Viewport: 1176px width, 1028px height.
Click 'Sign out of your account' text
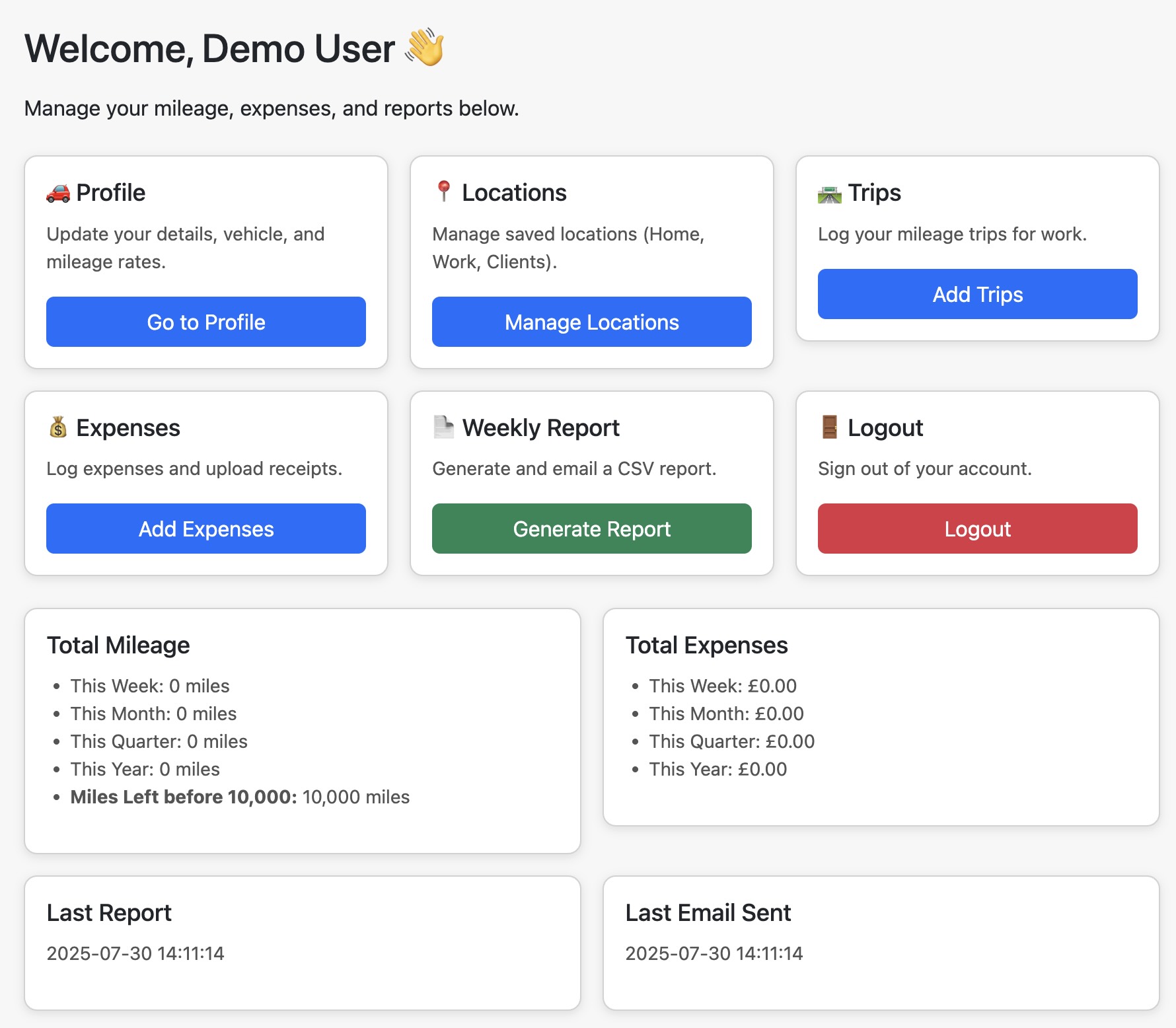tap(924, 468)
